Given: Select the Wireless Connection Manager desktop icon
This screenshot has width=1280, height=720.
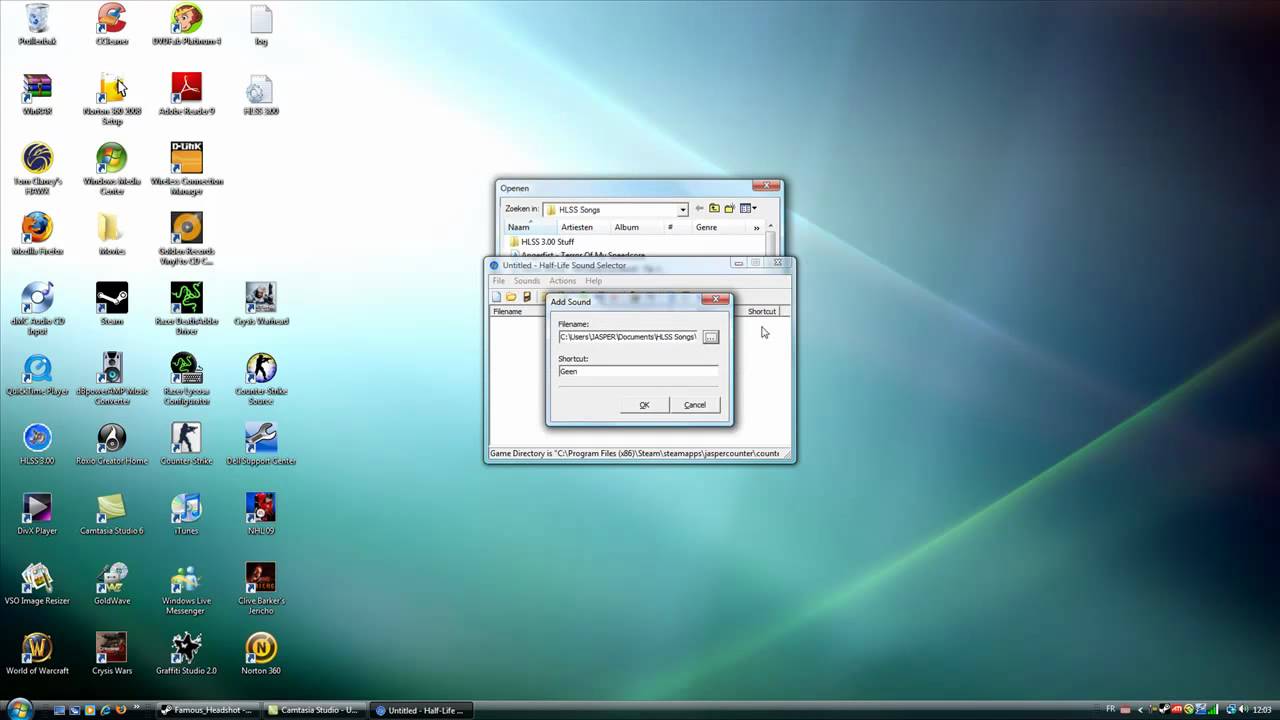Looking at the screenshot, I should (186, 168).
